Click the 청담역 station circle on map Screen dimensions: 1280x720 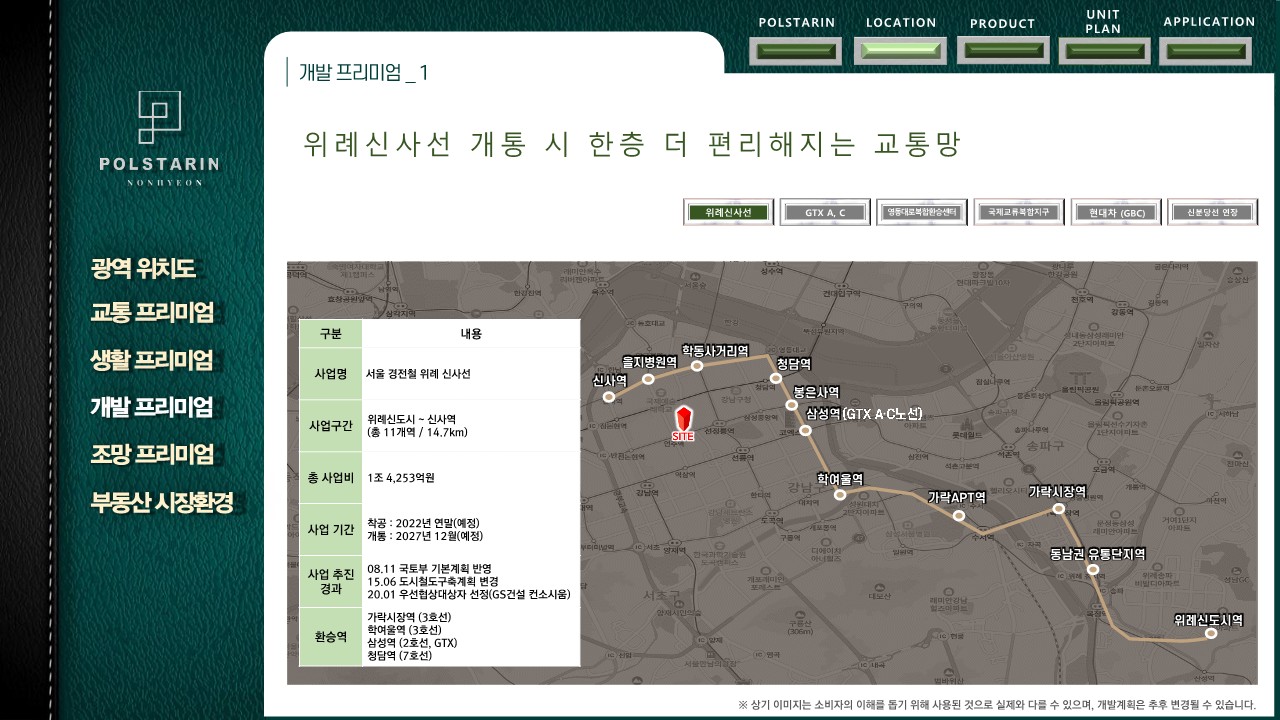(x=776, y=378)
